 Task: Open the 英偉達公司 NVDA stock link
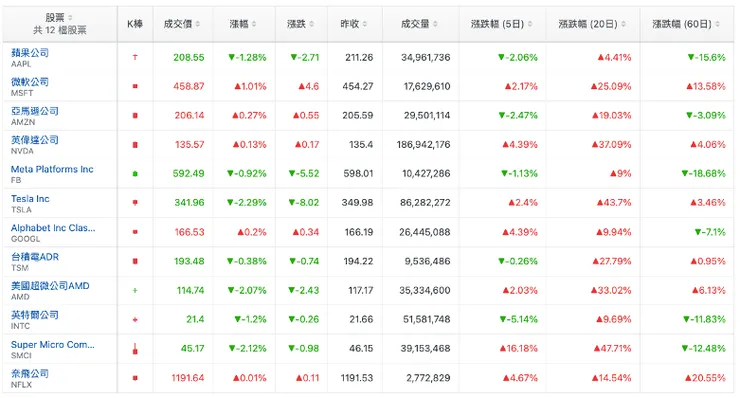pos(35,140)
